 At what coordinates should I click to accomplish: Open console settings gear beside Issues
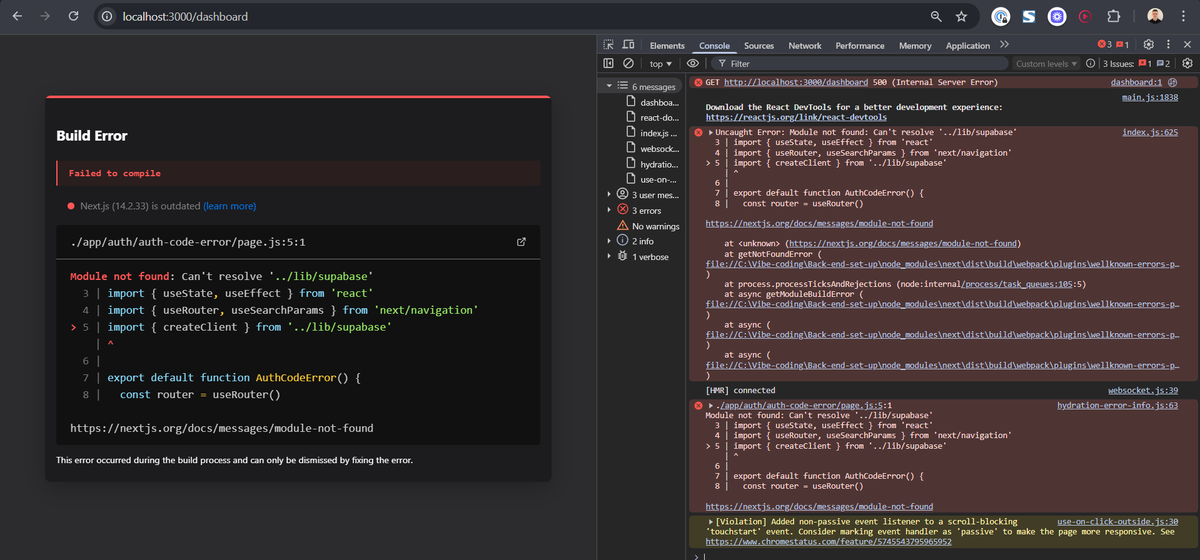click(1187, 63)
